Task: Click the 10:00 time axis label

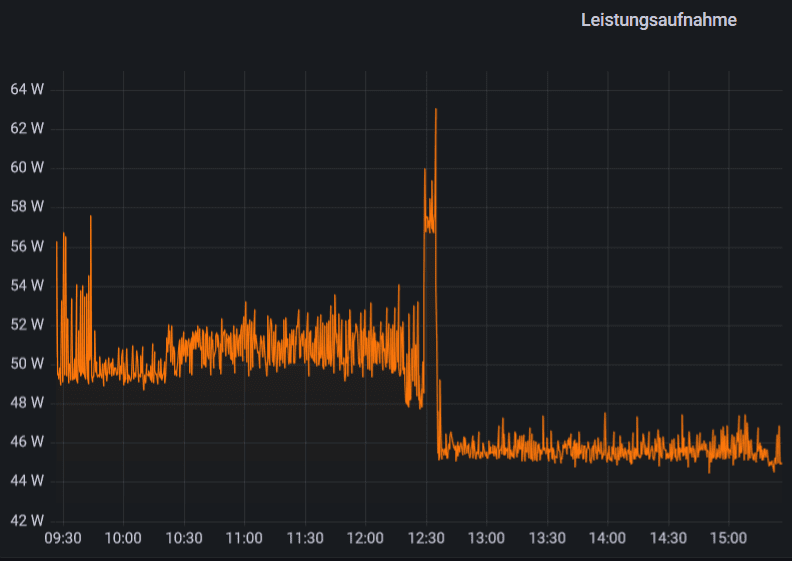Action: tap(123, 538)
